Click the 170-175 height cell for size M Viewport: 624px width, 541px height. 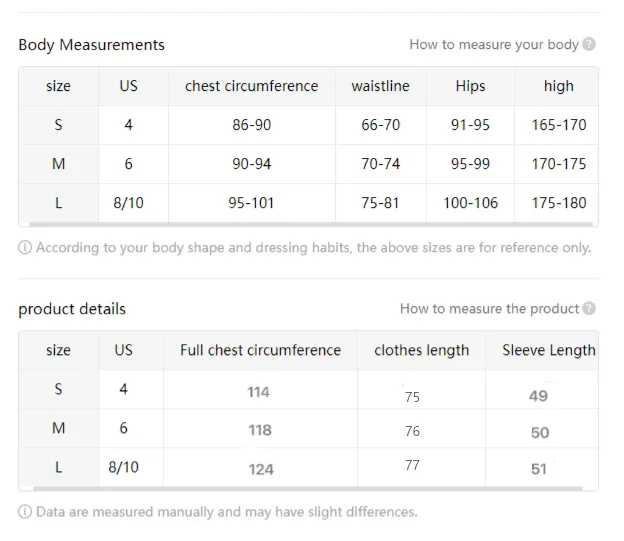(x=559, y=164)
